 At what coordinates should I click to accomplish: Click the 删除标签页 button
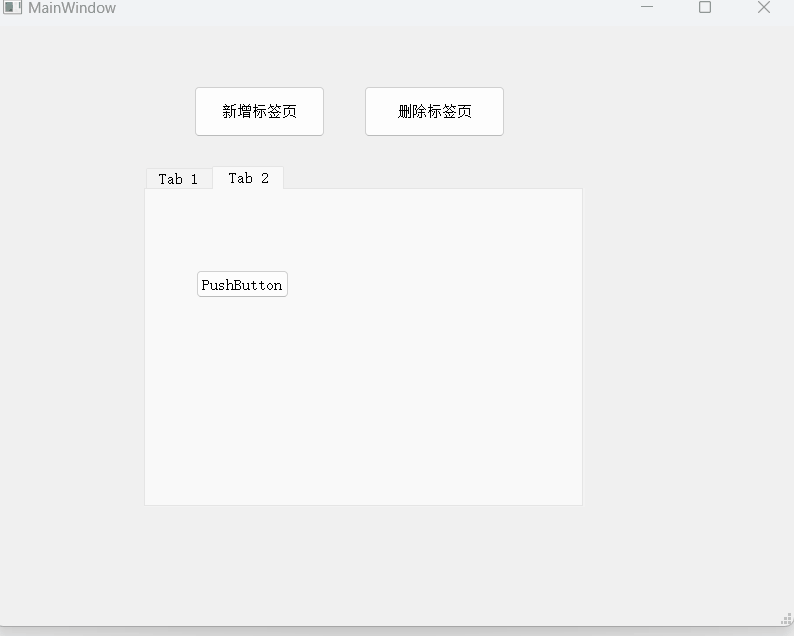pos(434,111)
